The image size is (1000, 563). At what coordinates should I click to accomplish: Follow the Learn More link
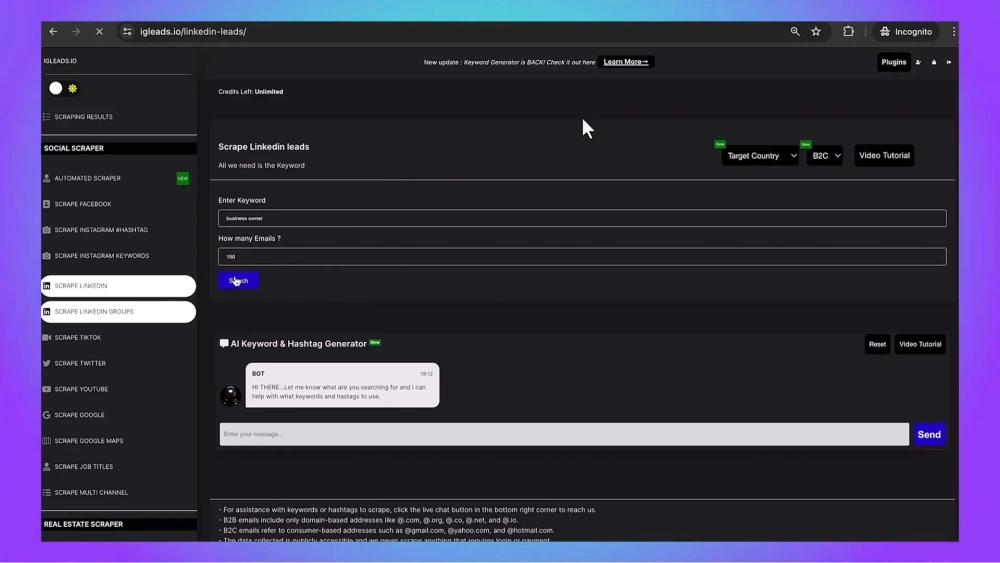(626, 62)
